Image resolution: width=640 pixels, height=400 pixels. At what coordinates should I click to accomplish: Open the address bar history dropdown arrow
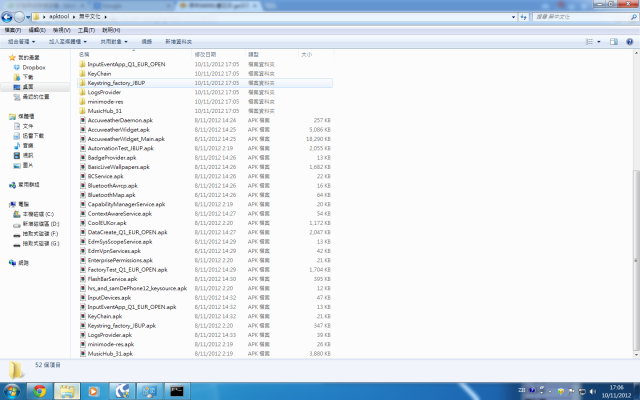(x=513, y=17)
